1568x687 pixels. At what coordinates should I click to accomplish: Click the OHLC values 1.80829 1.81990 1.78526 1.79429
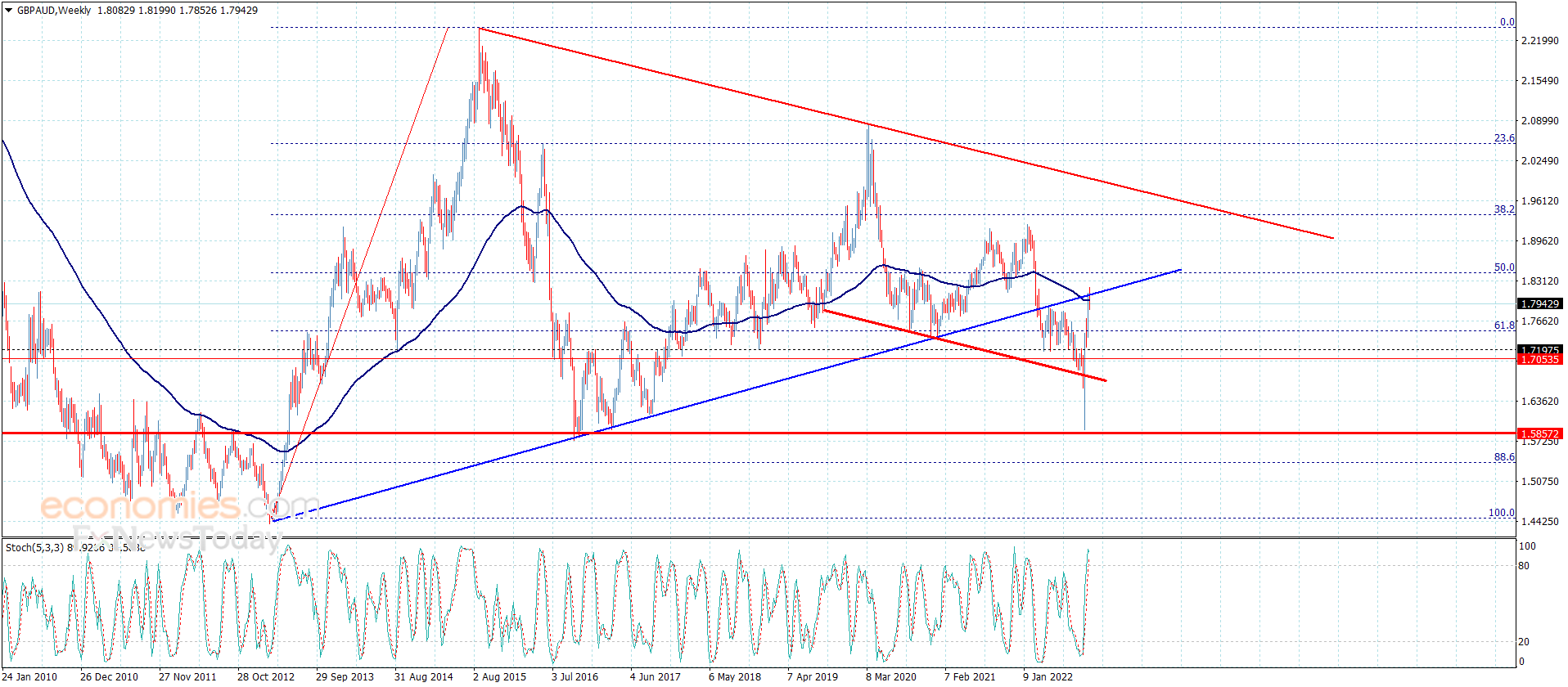point(177,11)
